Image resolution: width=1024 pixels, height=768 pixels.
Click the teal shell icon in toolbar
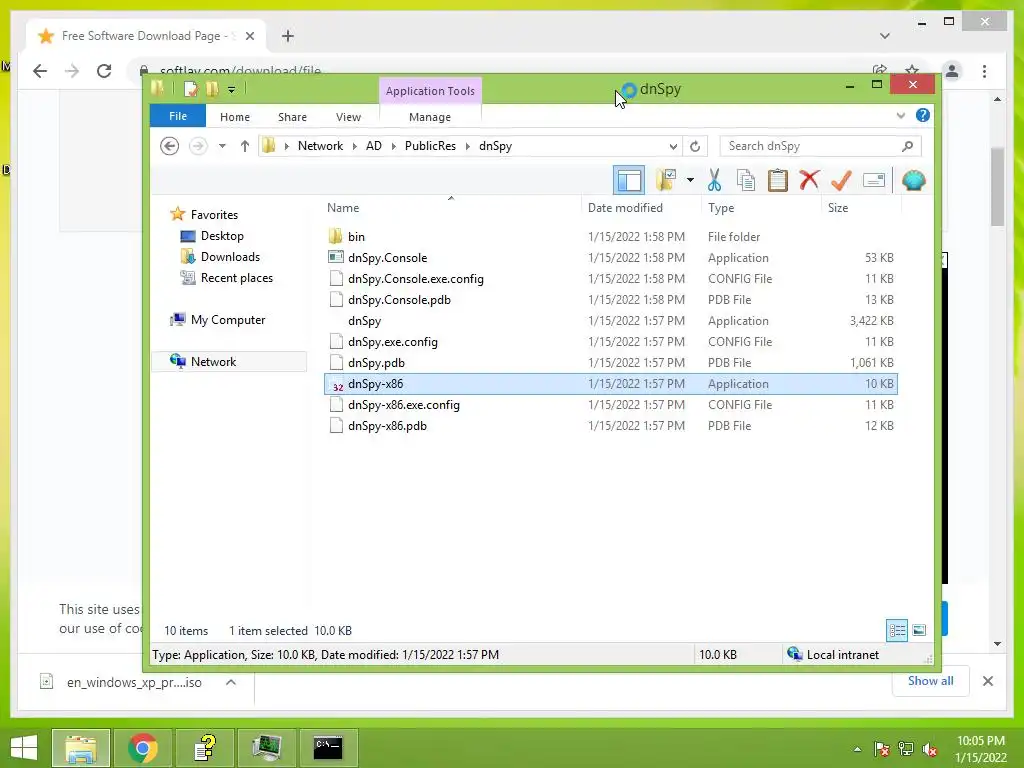(x=914, y=180)
